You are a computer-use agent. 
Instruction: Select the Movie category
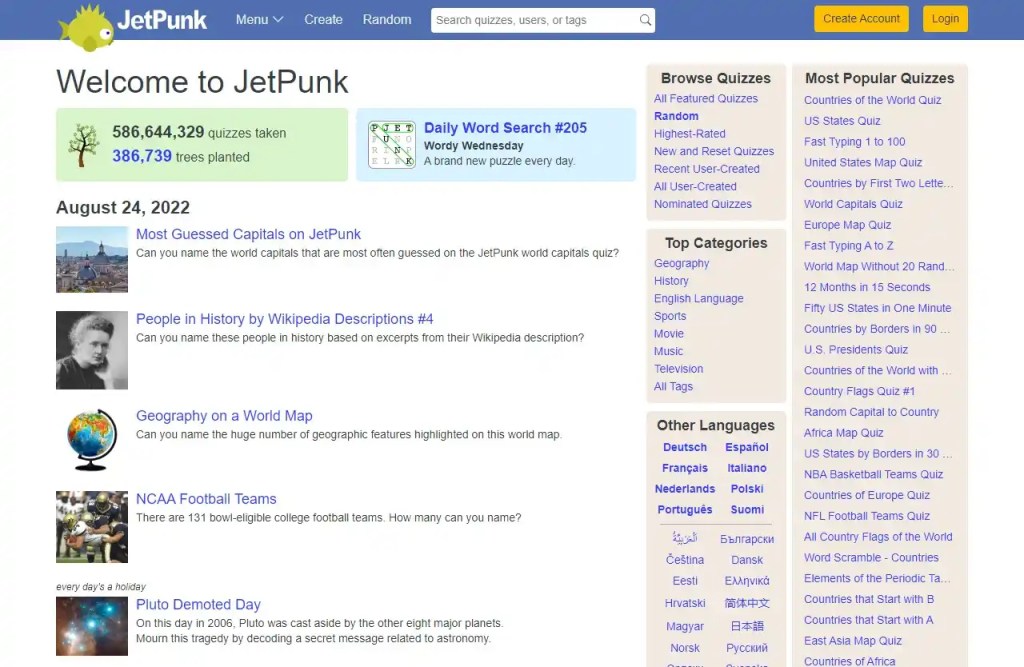(x=669, y=334)
